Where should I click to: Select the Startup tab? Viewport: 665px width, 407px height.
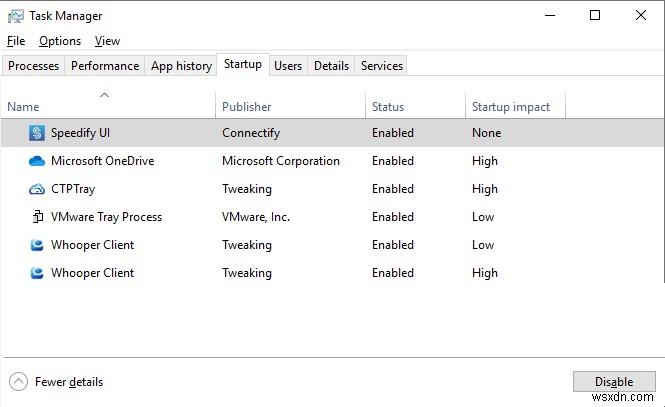pos(243,64)
